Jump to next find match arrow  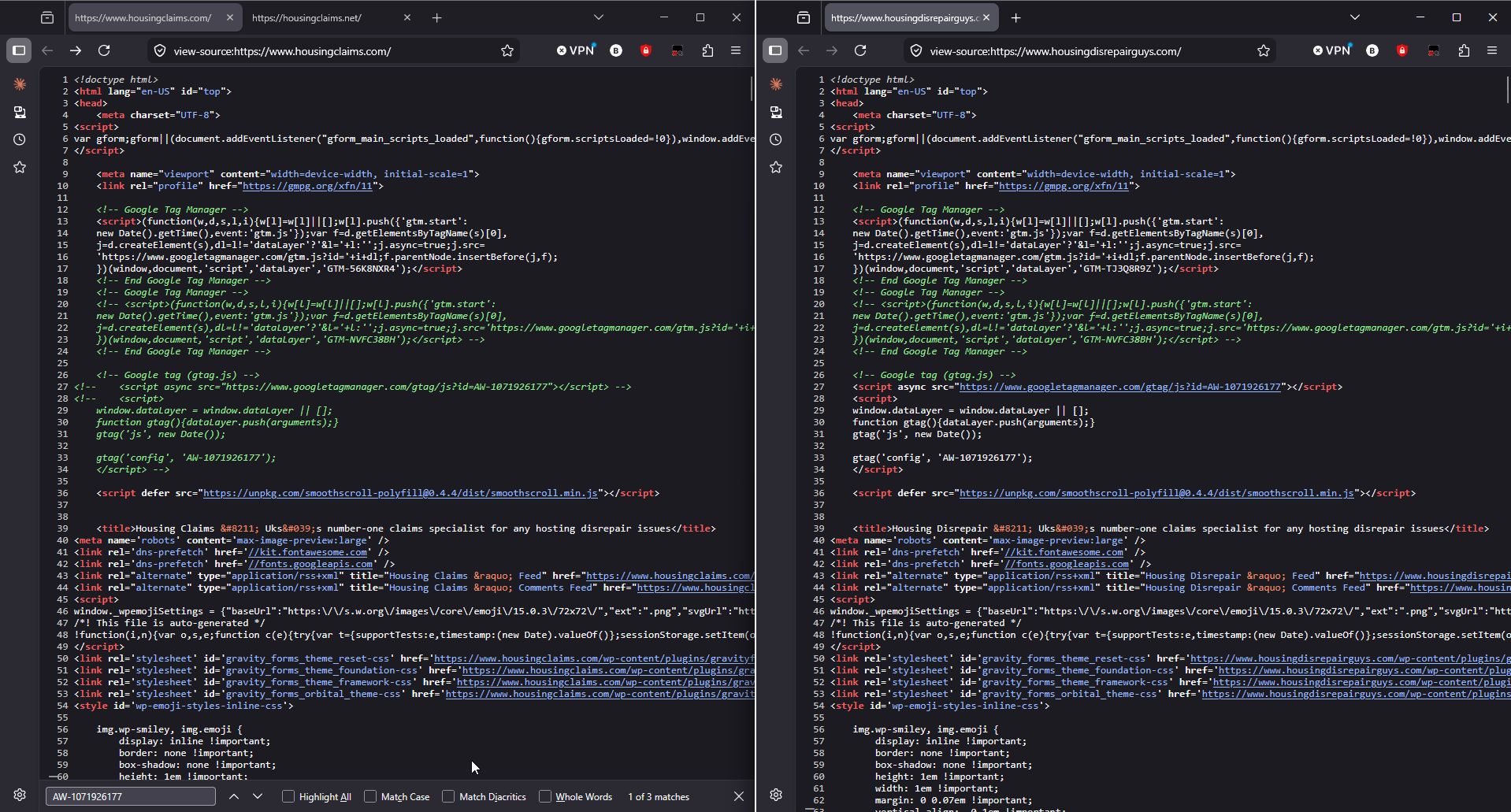[258, 796]
